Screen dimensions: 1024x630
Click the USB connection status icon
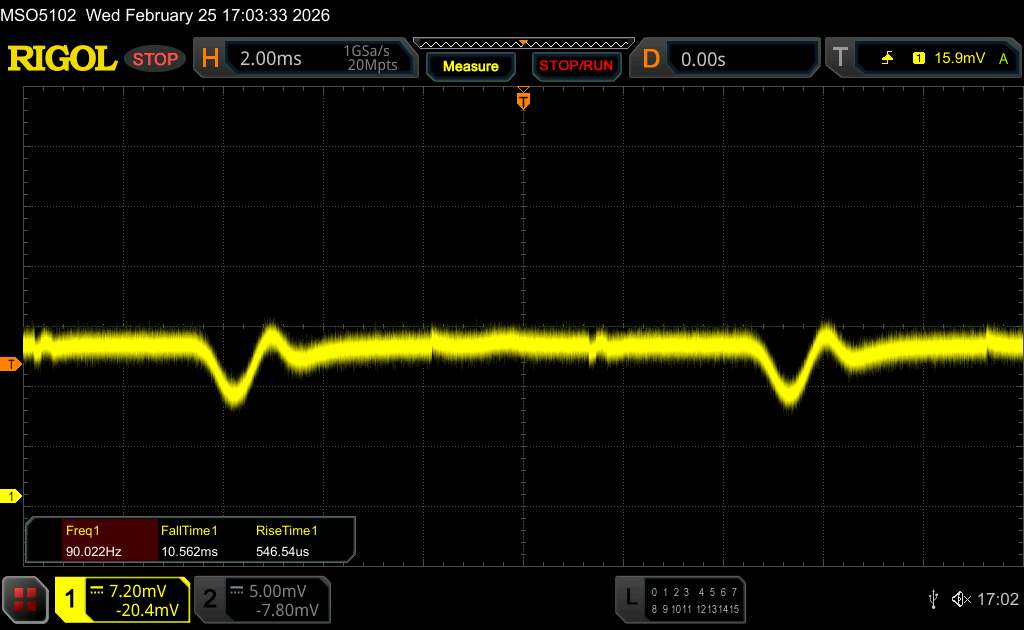(934, 598)
